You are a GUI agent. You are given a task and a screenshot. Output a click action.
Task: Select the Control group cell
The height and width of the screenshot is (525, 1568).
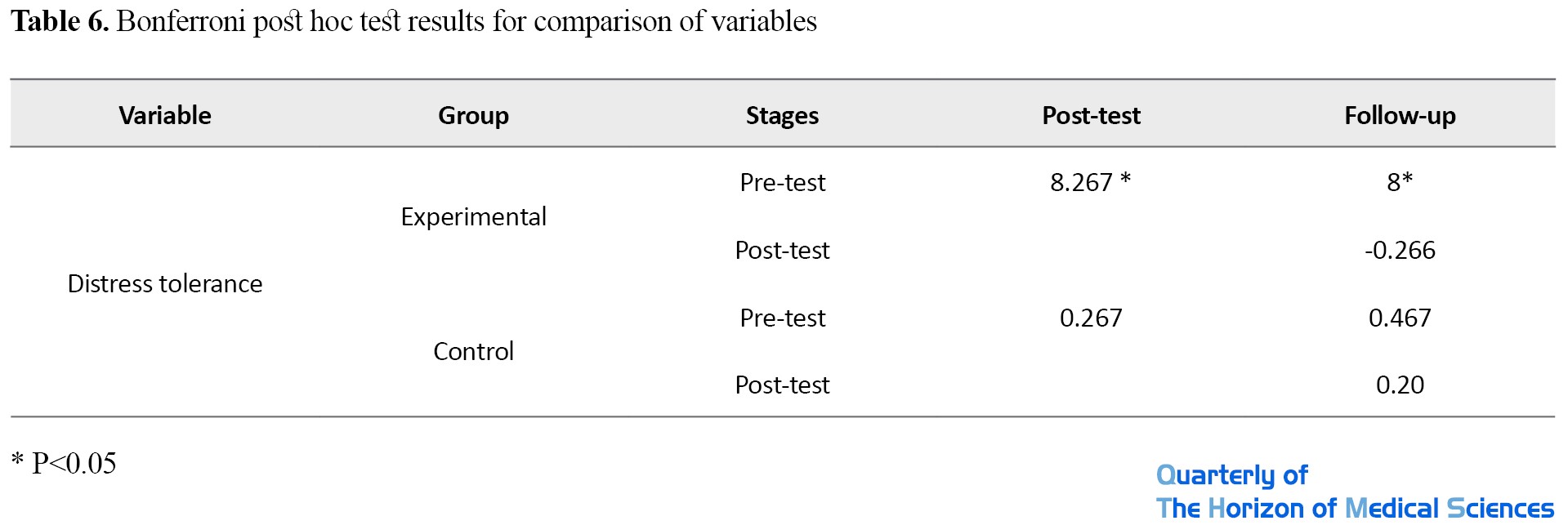(x=473, y=351)
